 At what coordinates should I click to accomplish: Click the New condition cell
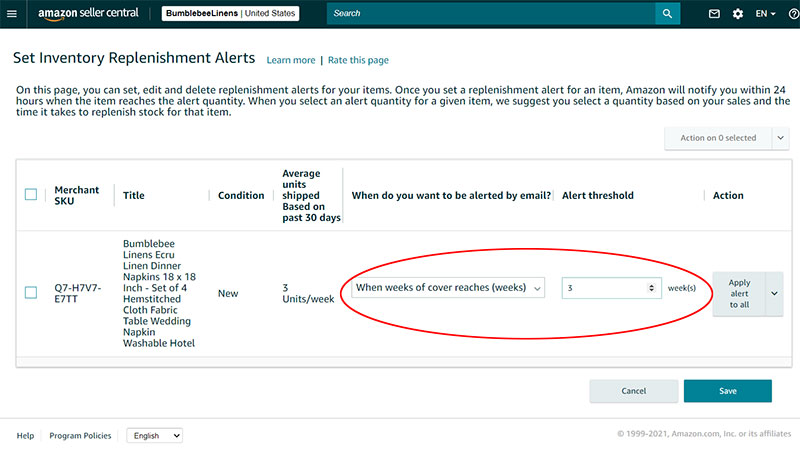point(228,293)
